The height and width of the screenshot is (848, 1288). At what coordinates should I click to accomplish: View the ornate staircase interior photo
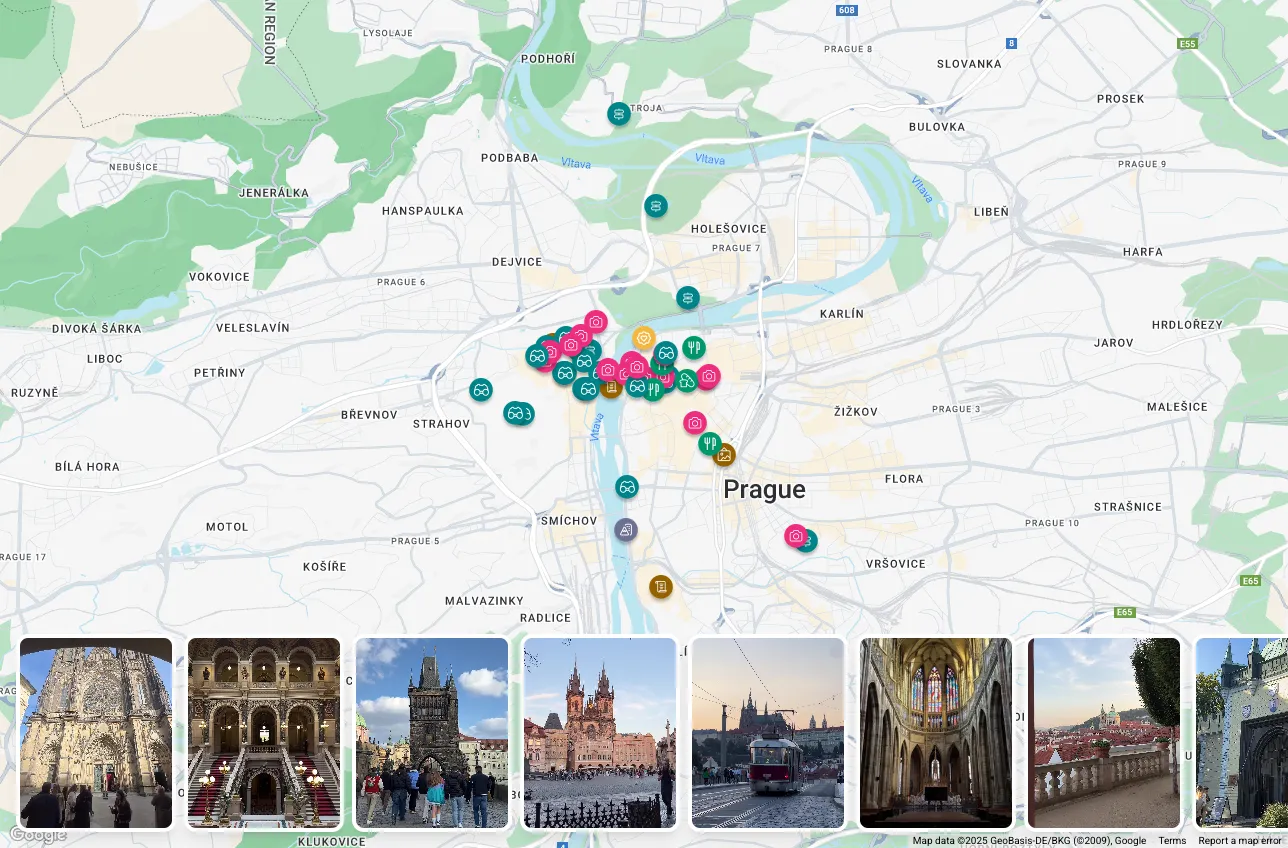tap(264, 733)
